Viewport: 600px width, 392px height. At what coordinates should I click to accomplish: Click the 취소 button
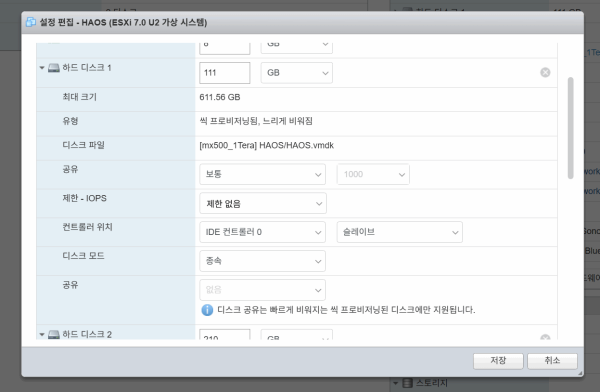pyautogui.click(x=552, y=361)
